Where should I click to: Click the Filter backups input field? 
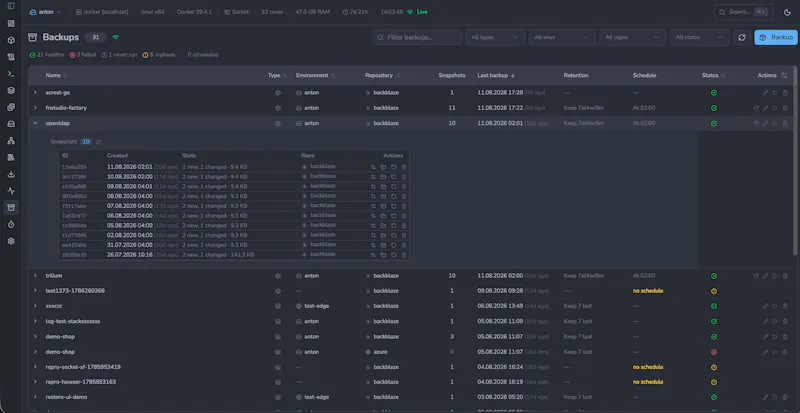click(417, 37)
